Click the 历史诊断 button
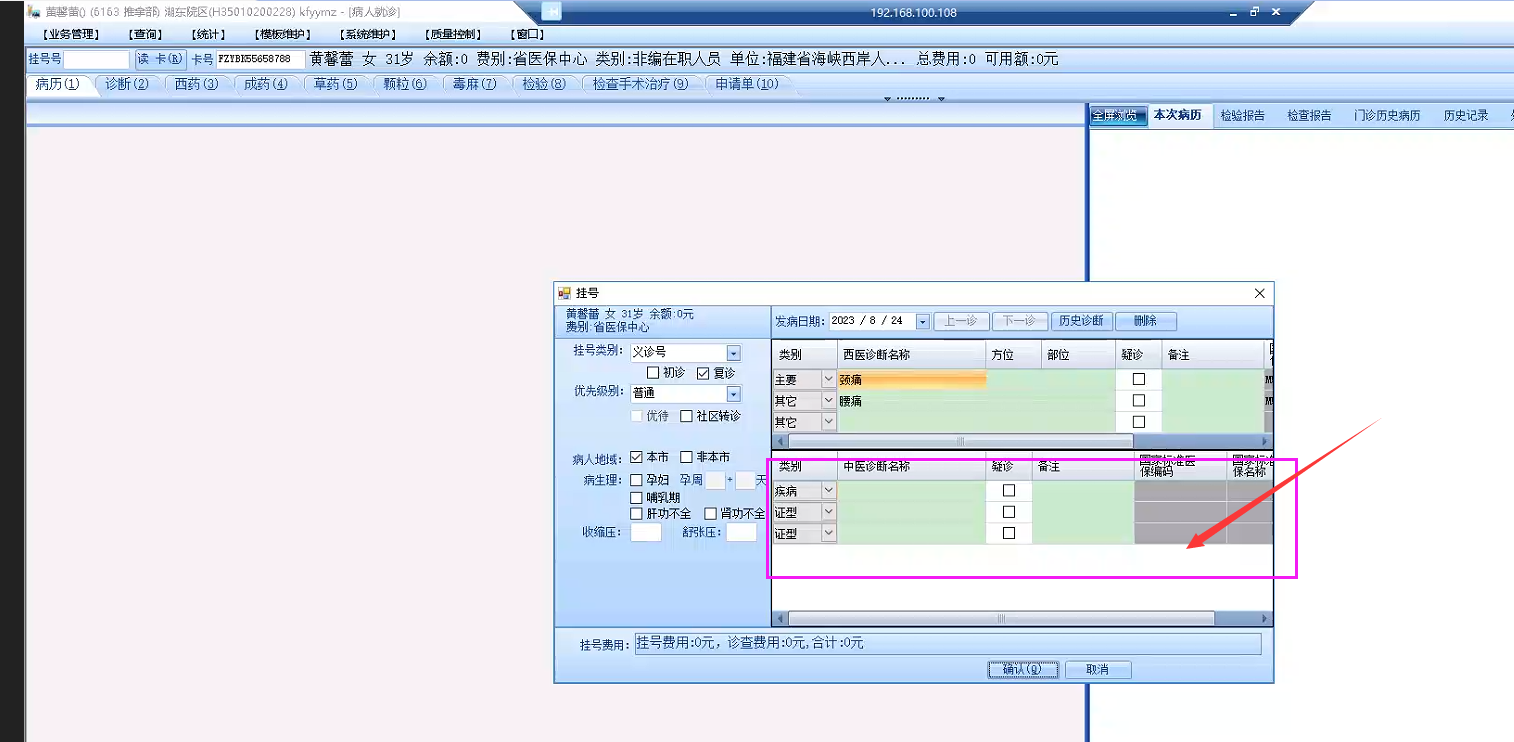 point(1081,321)
